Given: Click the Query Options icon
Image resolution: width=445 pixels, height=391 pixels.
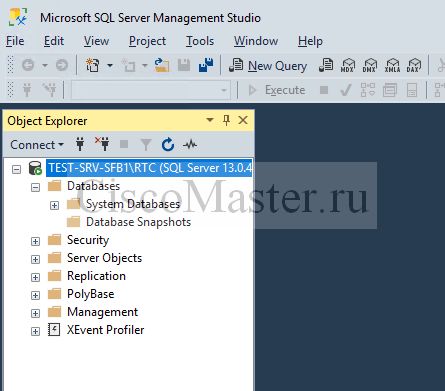Looking at the screenshot, I should tap(390, 90).
